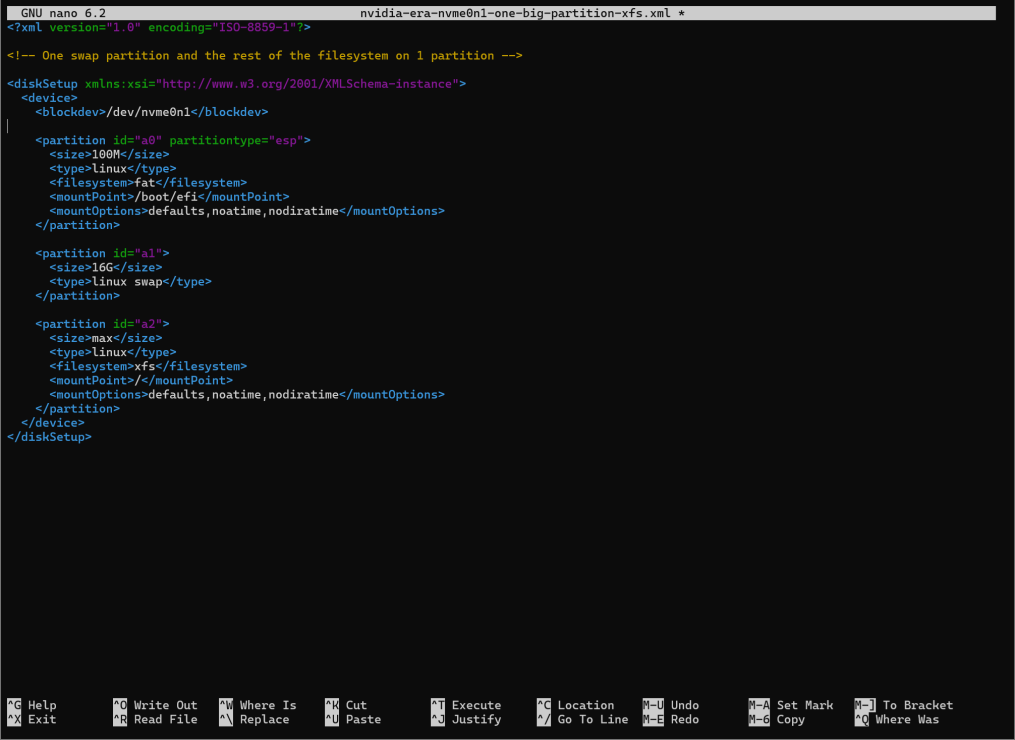Screen dimensions: 1015x740
Task: Click the closing device tag
Action: pos(53,423)
